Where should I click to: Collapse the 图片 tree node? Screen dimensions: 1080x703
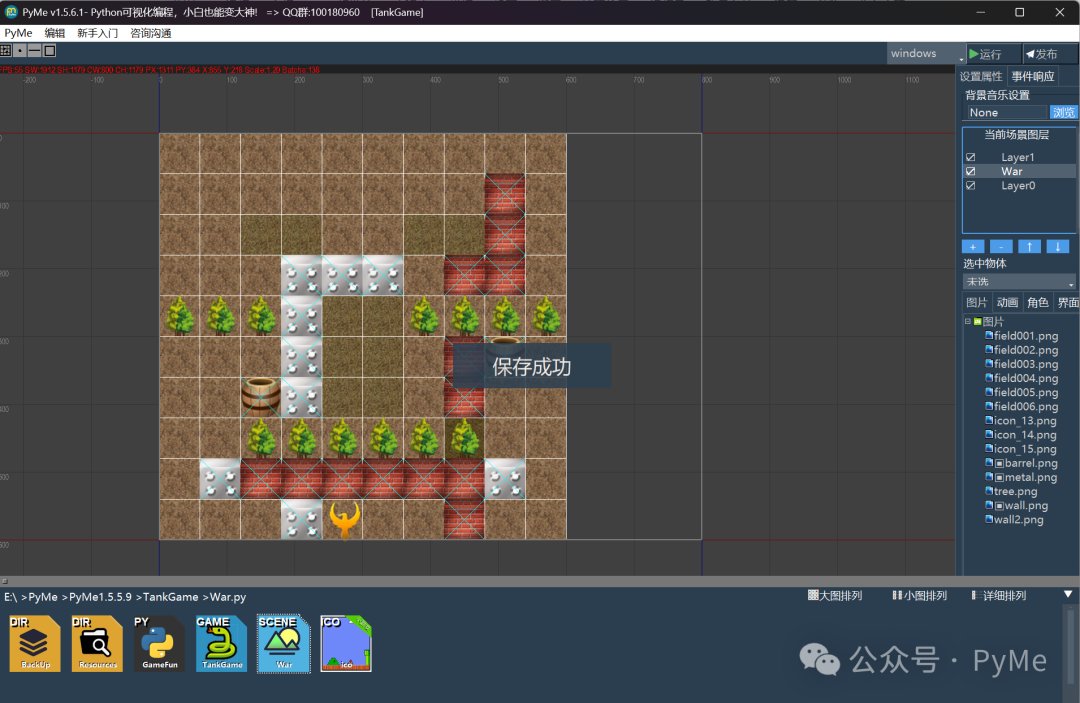[967, 322]
